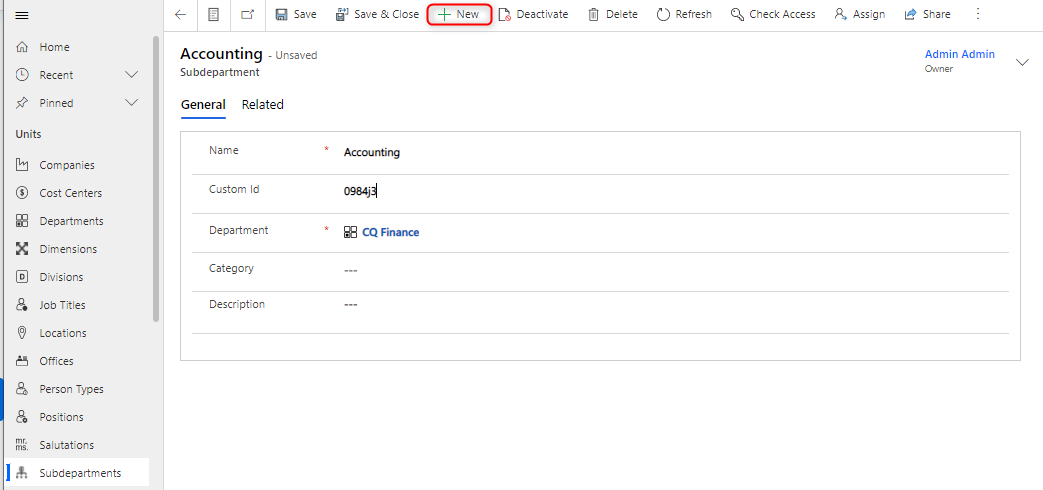Click the Custom Id input field
The height and width of the screenshot is (490, 1043).
pyautogui.click(x=600, y=191)
